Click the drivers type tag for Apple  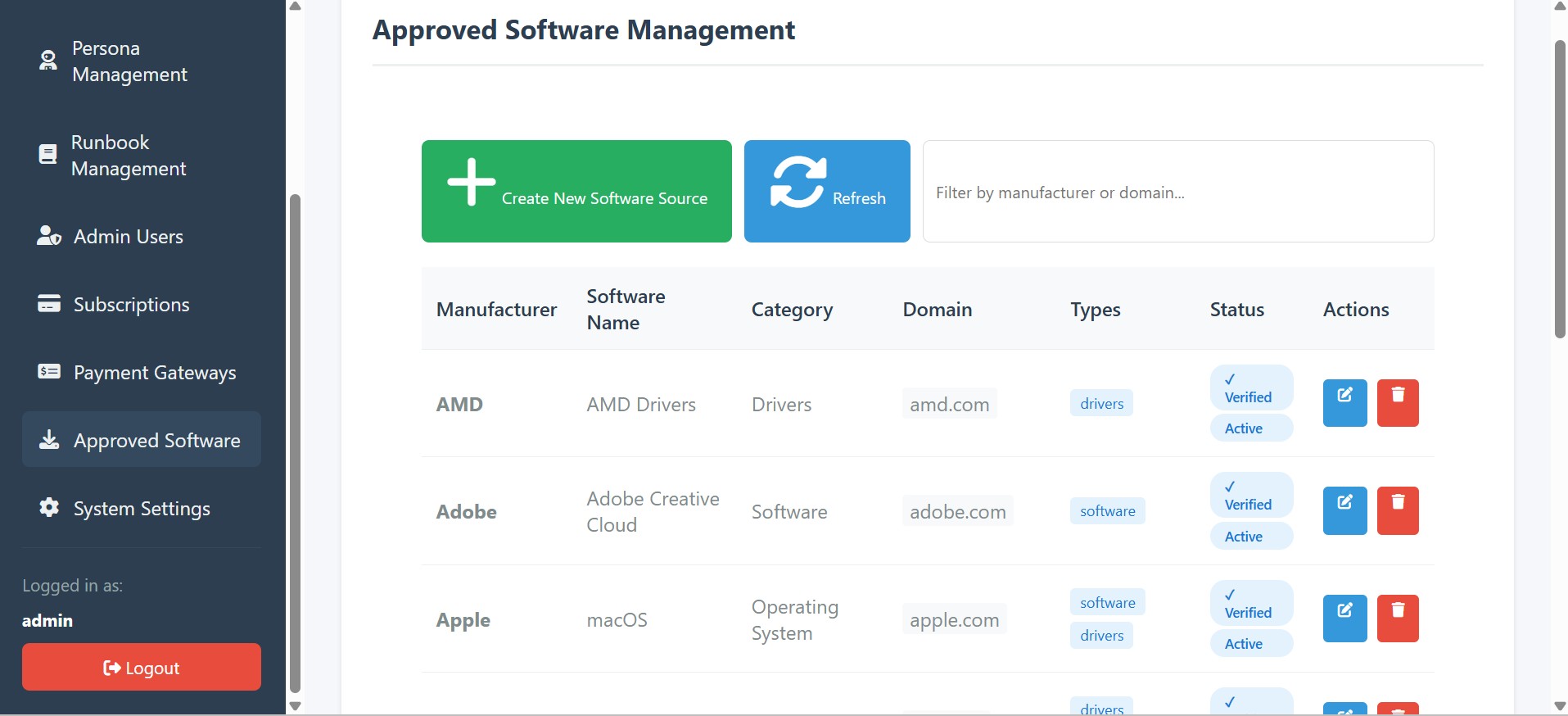pos(1101,635)
